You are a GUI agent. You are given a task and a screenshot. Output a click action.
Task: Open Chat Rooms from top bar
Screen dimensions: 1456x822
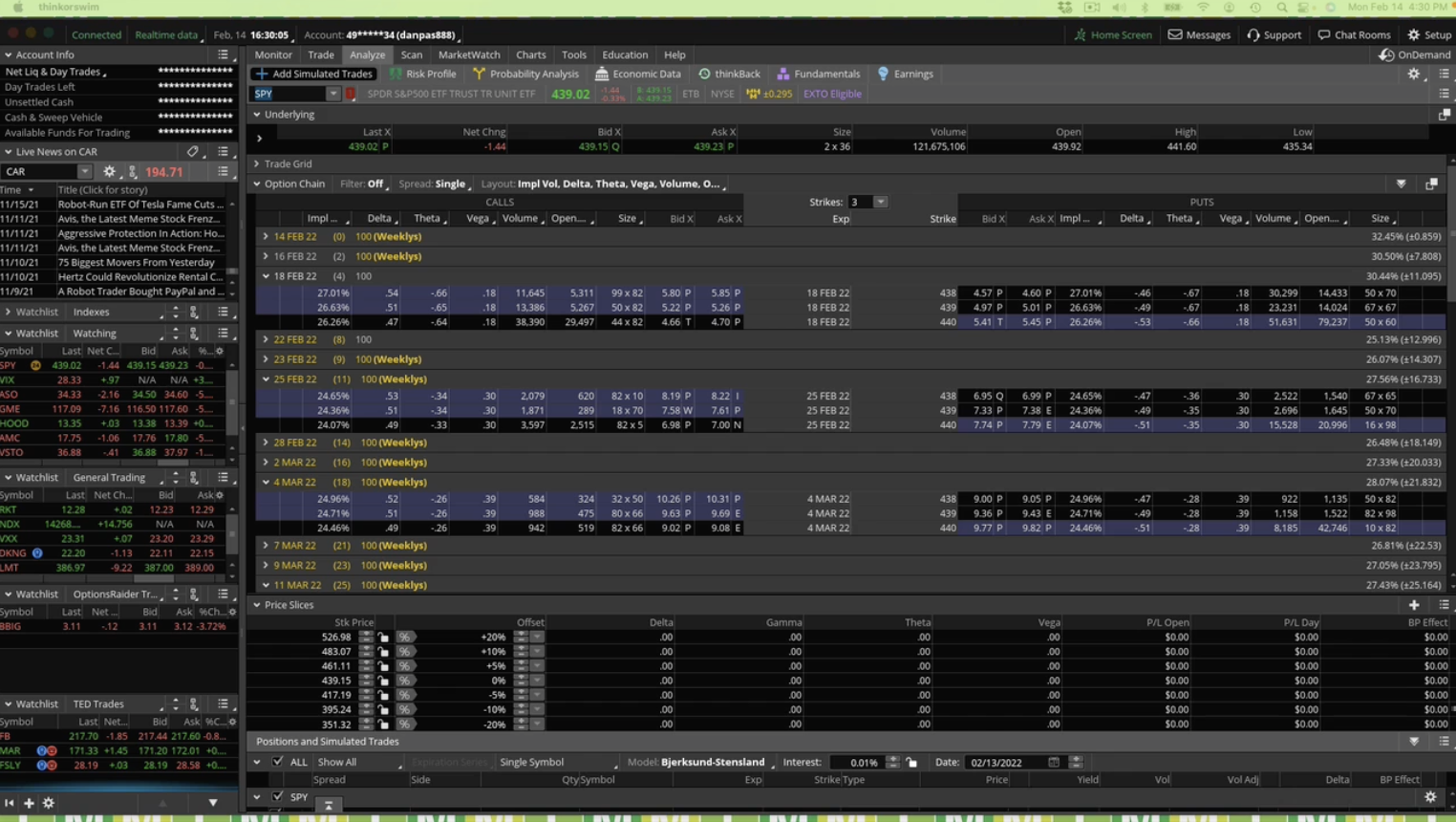pos(1354,34)
